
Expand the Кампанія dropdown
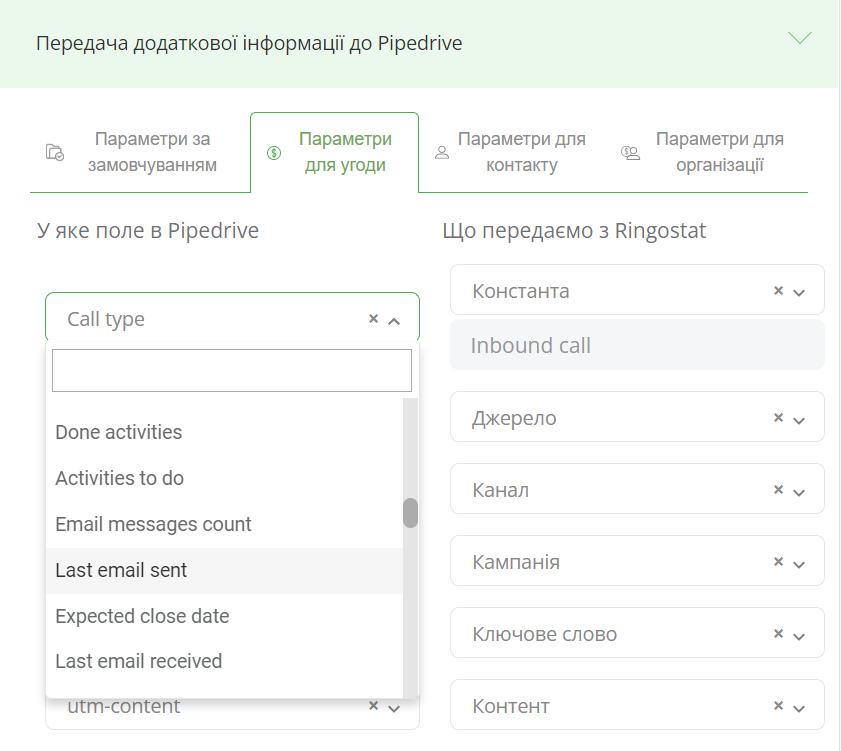(799, 564)
